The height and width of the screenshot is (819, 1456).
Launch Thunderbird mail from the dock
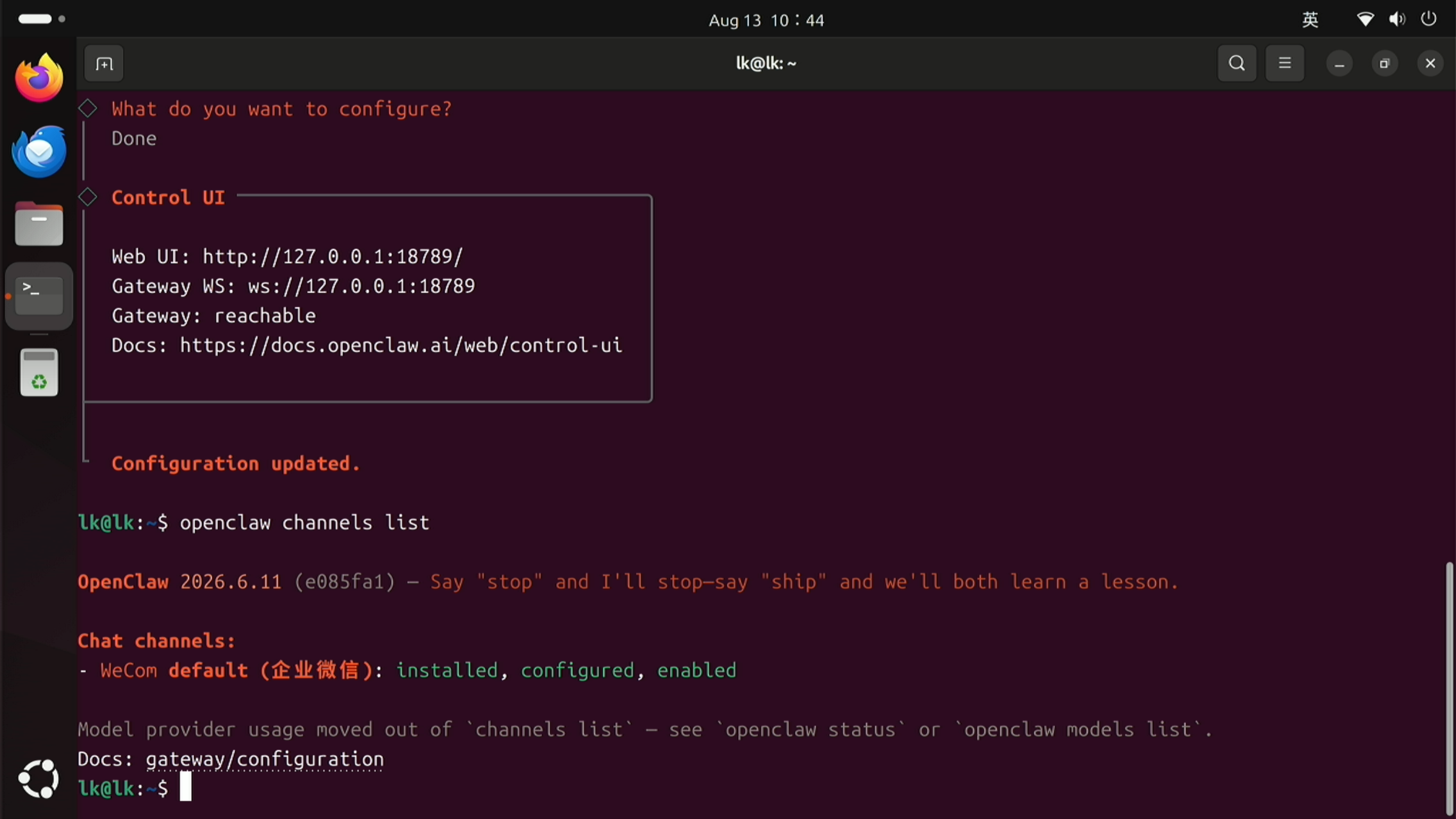39,152
